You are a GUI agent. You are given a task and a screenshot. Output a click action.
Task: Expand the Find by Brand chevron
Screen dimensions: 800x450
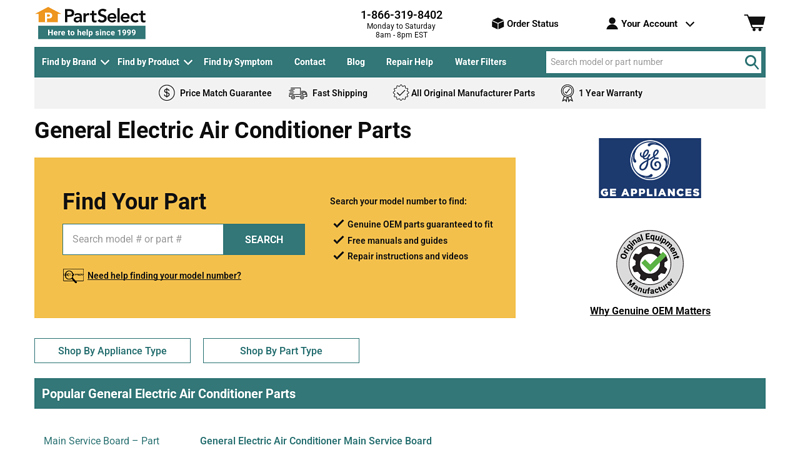(105, 62)
